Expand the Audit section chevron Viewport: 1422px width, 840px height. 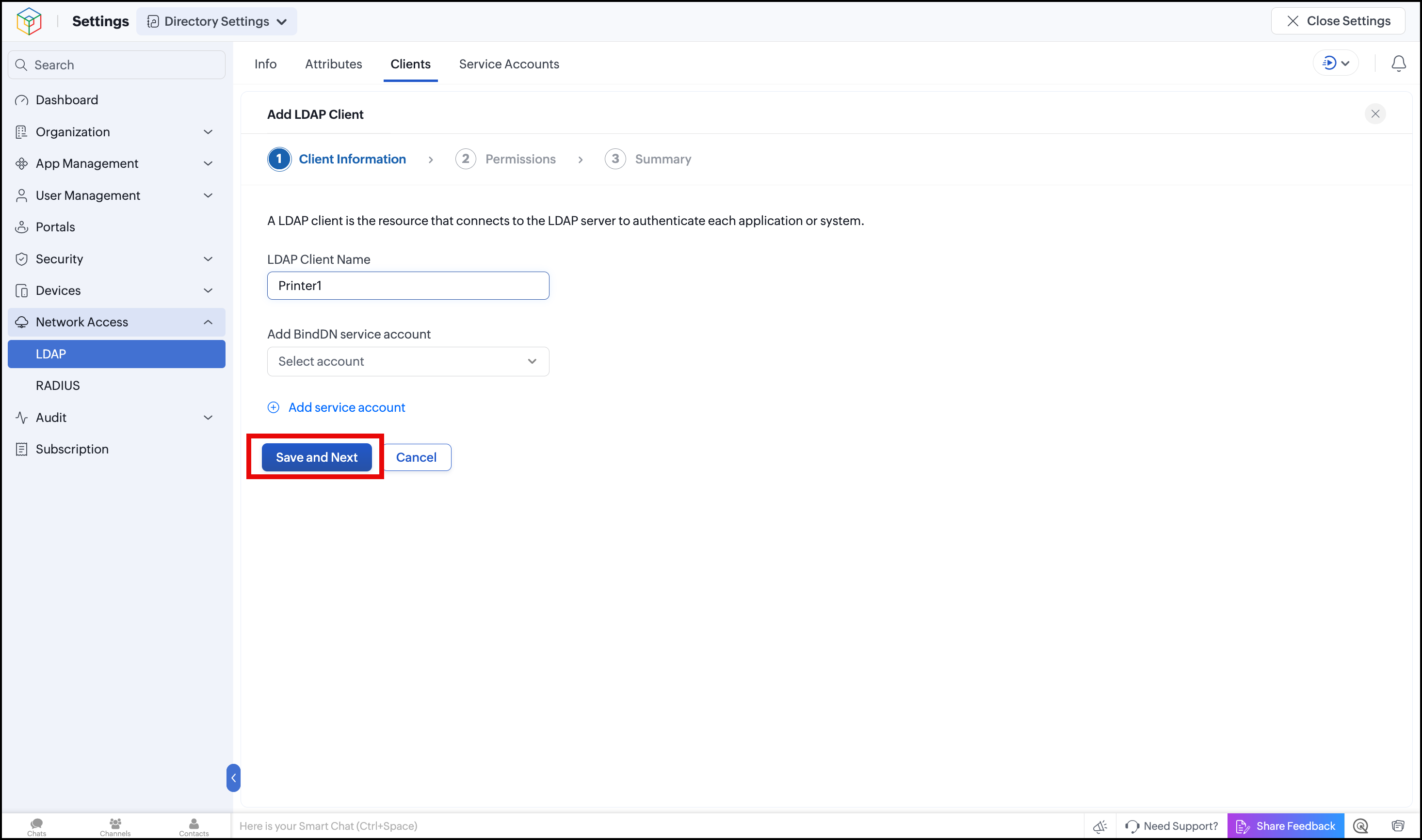pos(208,417)
